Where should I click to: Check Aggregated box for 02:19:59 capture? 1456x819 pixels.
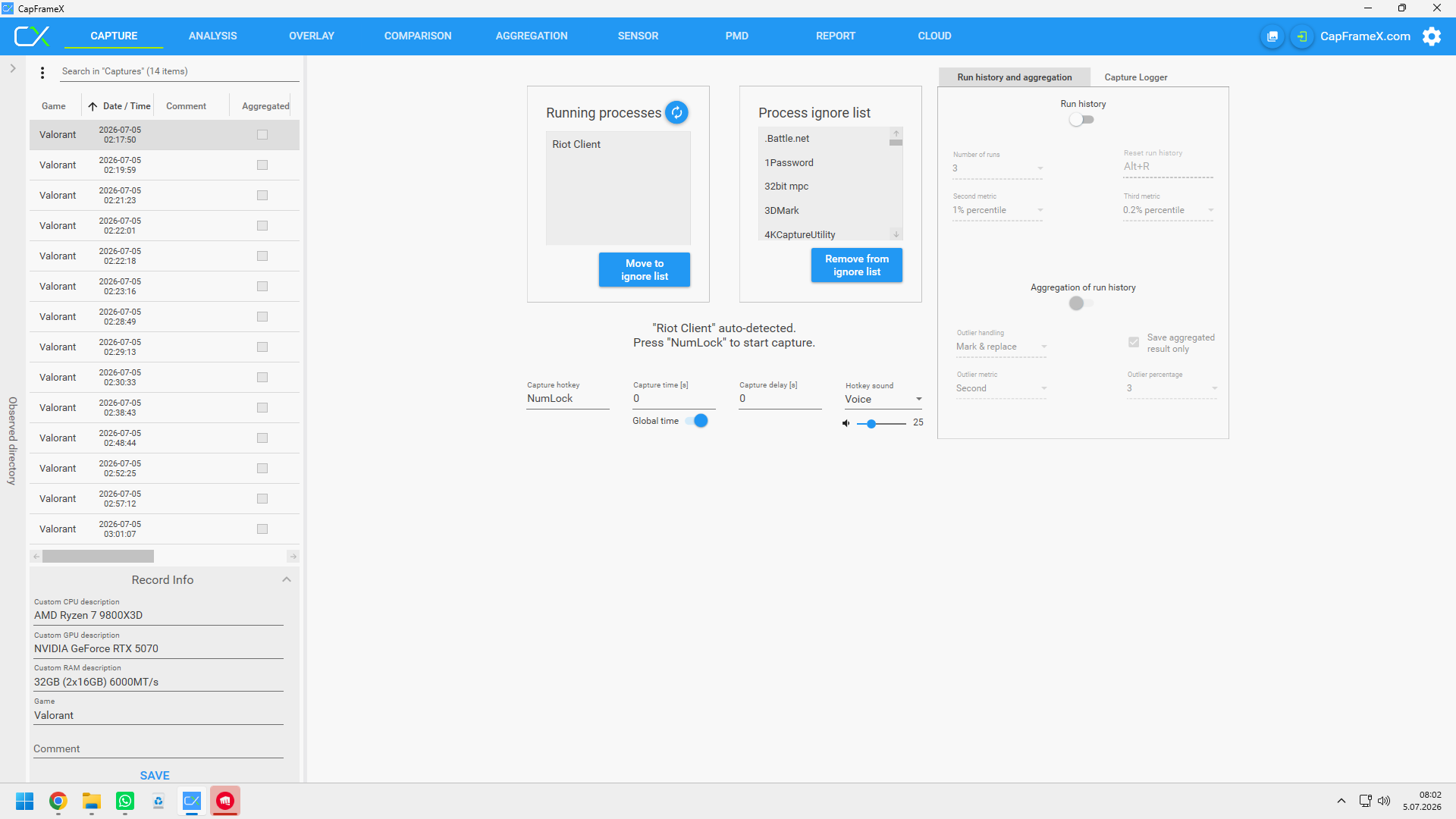(x=262, y=165)
